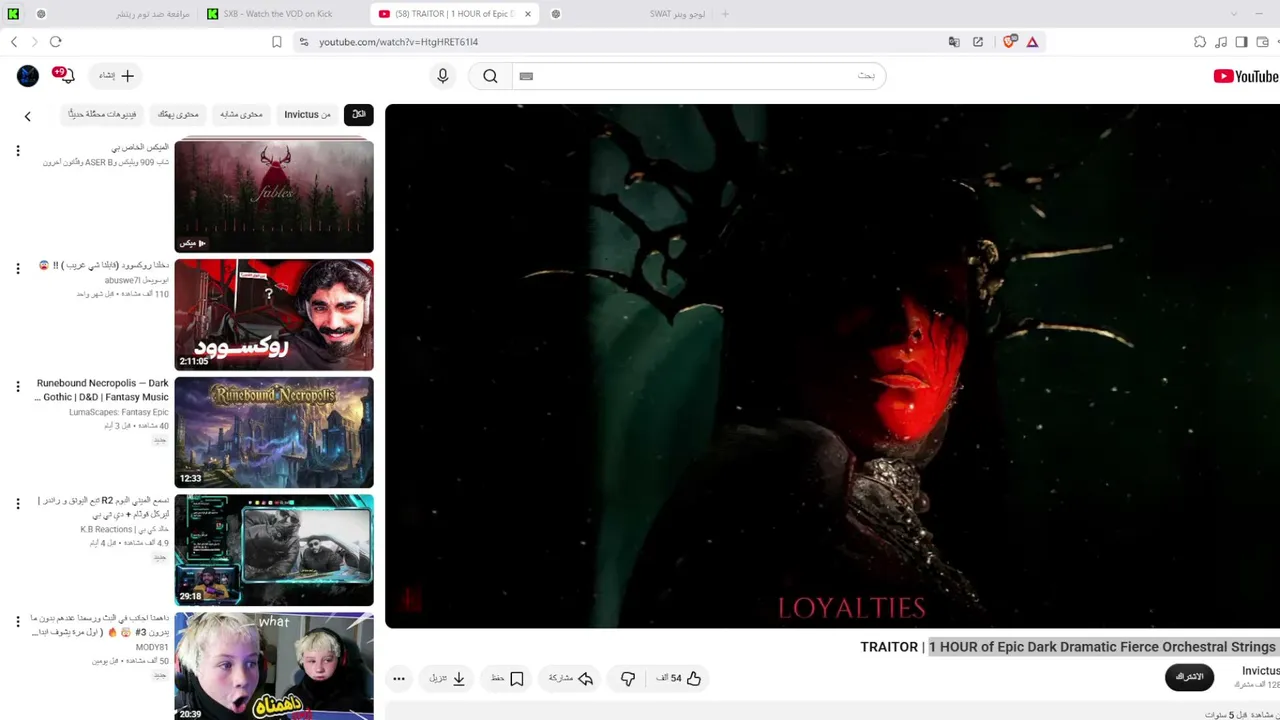Select the محتوى يهمّك filter chip
This screenshot has height=720, width=1280.
178,114
